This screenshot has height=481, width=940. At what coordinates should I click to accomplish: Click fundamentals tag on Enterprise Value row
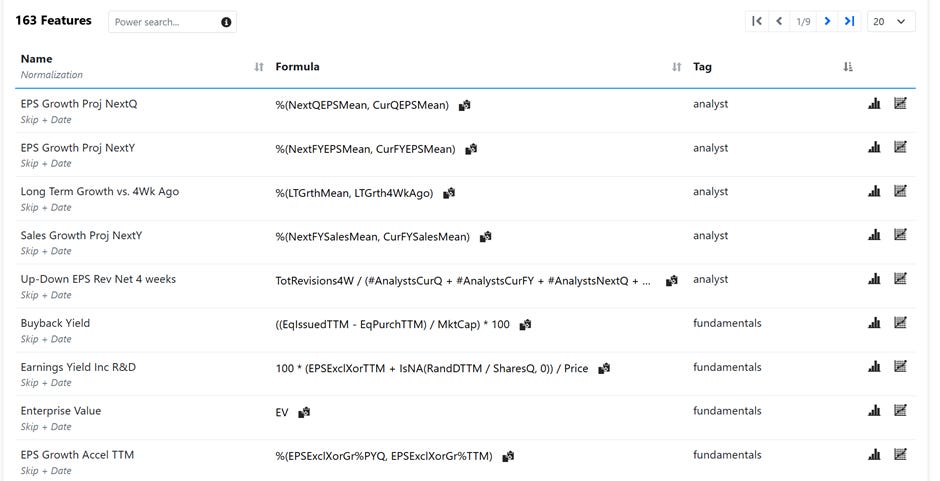point(727,411)
